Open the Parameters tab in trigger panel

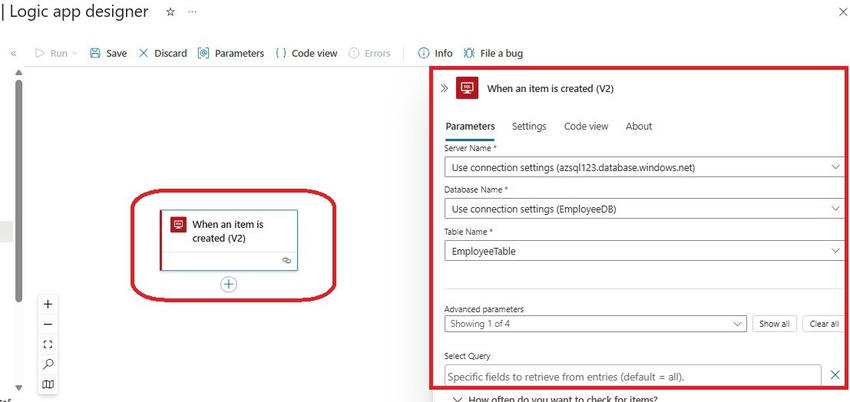[470, 126]
